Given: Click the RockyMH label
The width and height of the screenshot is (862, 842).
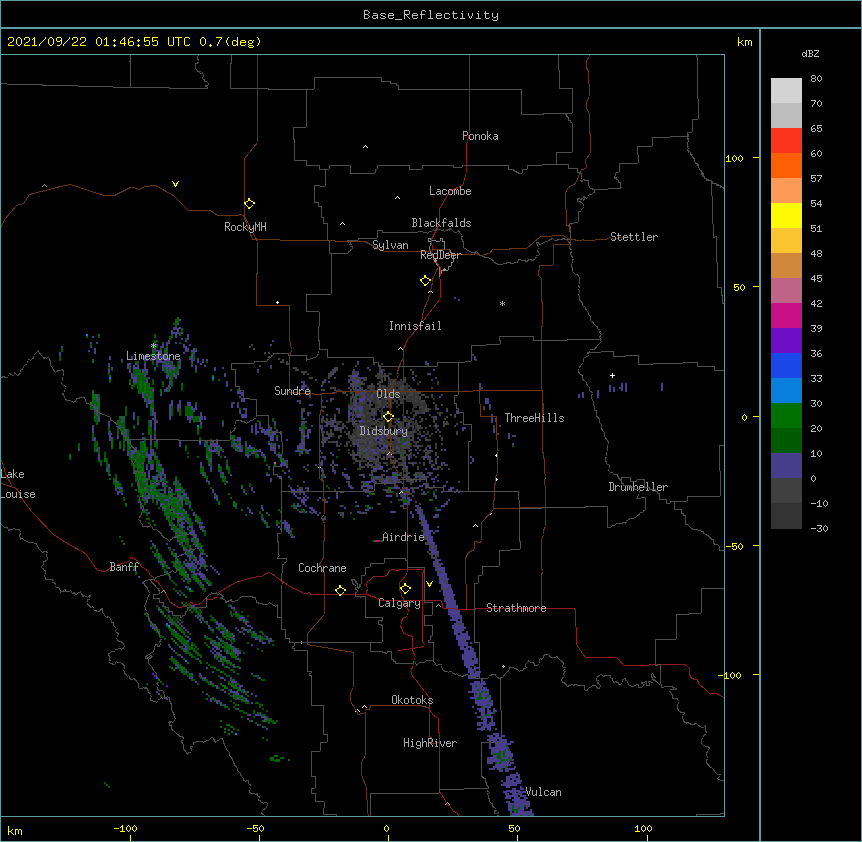Looking at the screenshot, I should [x=245, y=227].
